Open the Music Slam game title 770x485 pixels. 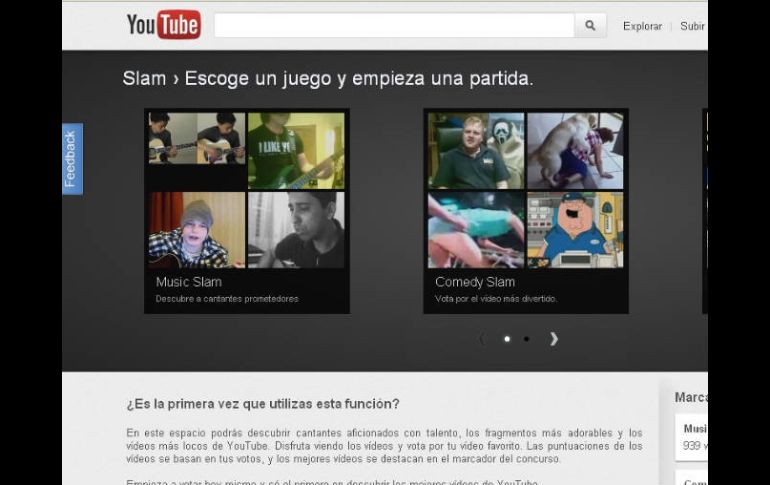pyautogui.click(x=188, y=282)
